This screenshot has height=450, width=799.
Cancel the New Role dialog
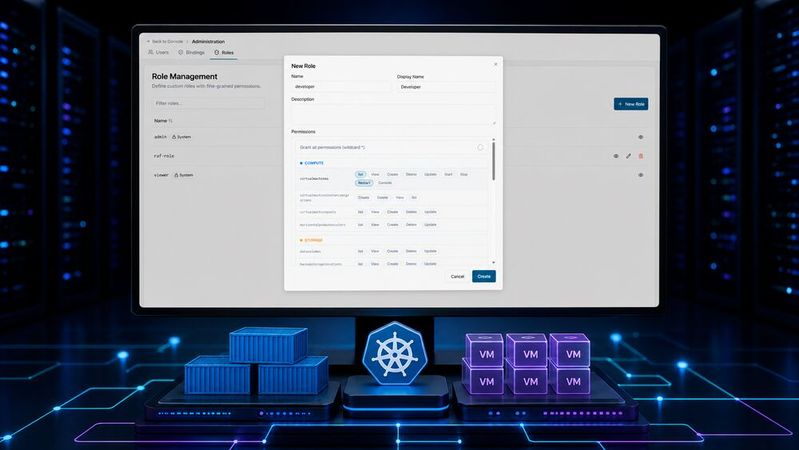coord(457,276)
